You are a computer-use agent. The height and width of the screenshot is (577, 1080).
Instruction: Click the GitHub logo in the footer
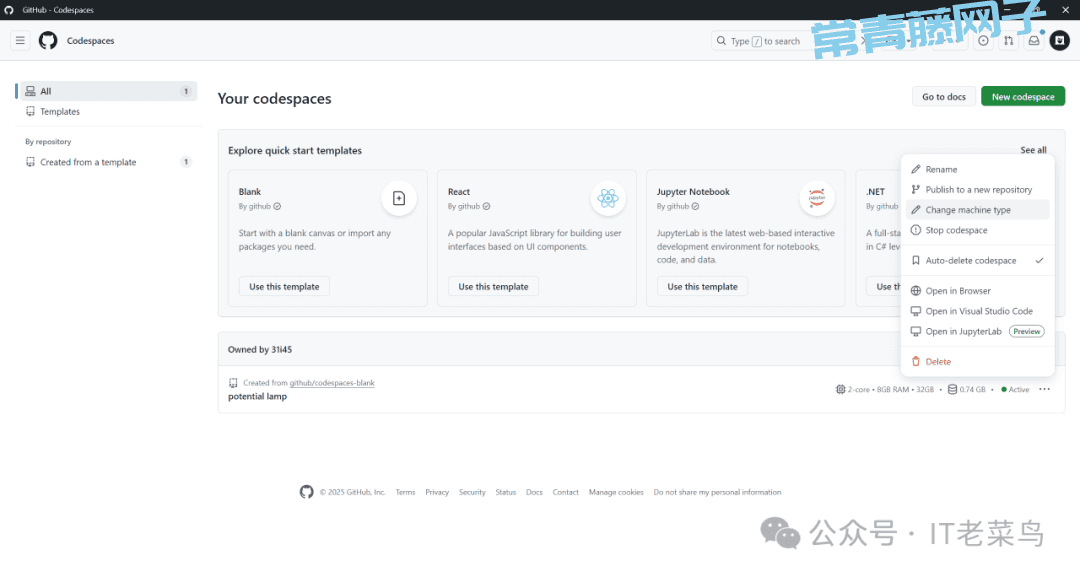(307, 492)
